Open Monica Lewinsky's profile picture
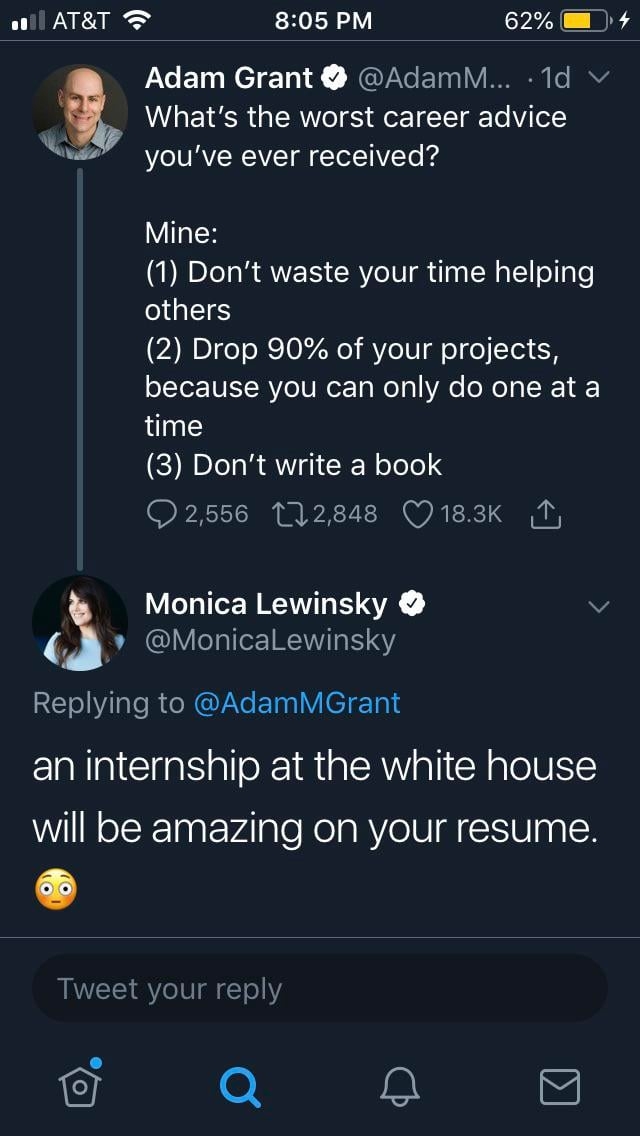The width and height of the screenshot is (640, 1136). pyautogui.click(x=80, y=622)
